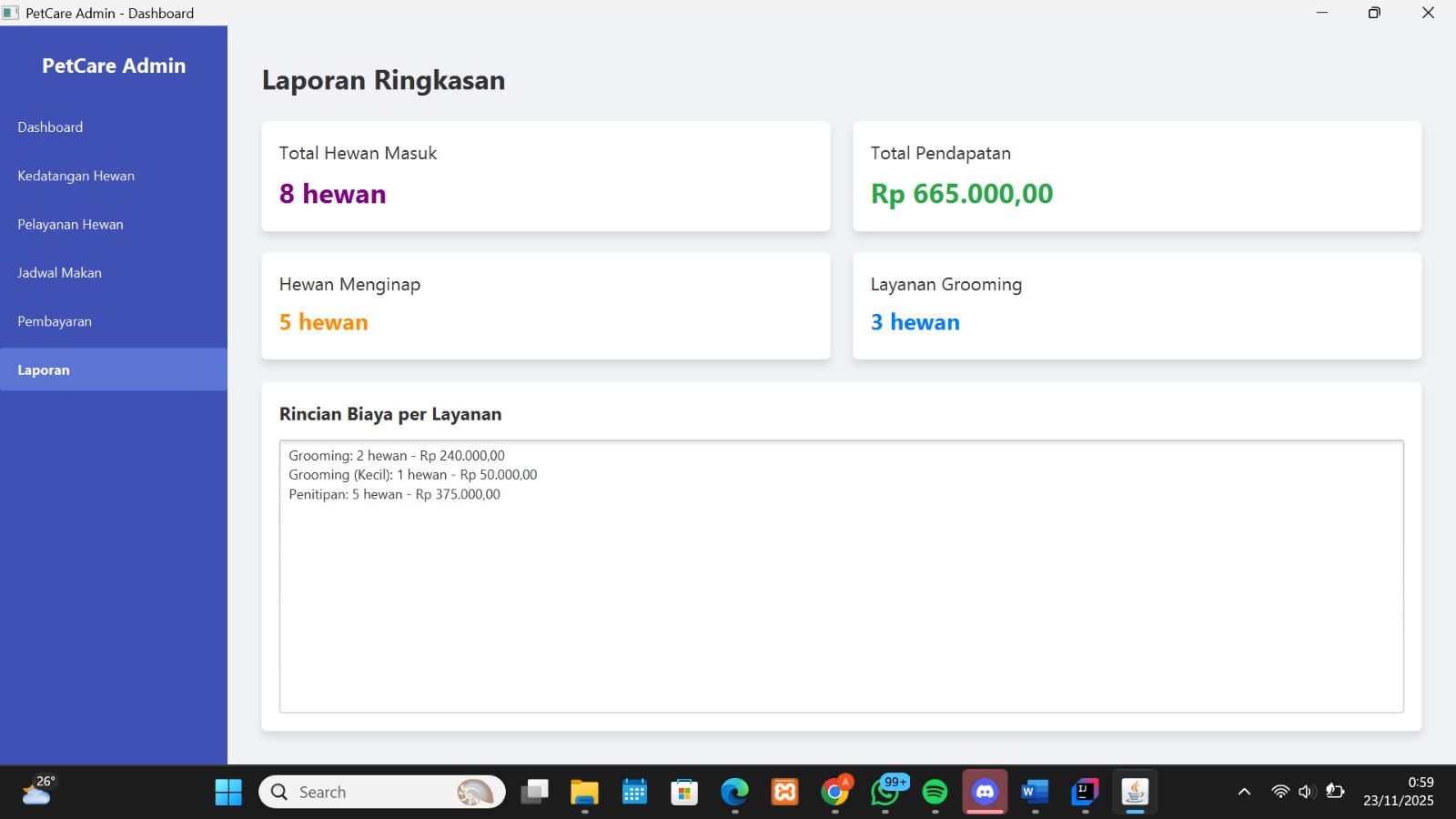This screenshot has width=1456, height=819.
Task: Switch to Discord in taskbar
Action: click(985, 792)
